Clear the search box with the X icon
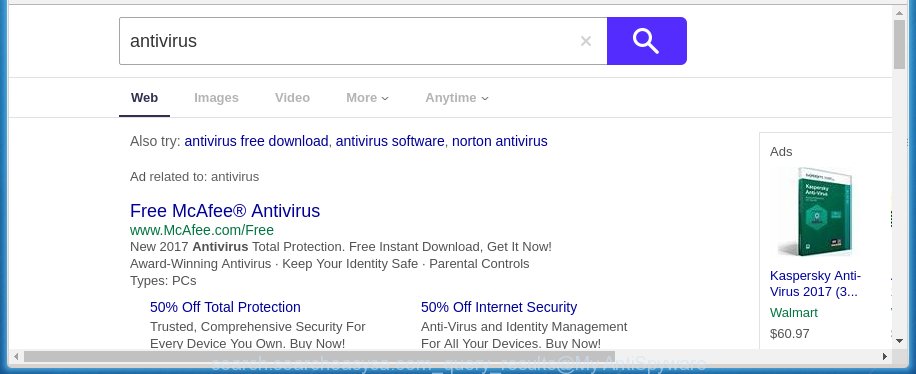Screen dimensions: 916x374 click(585, 41)
